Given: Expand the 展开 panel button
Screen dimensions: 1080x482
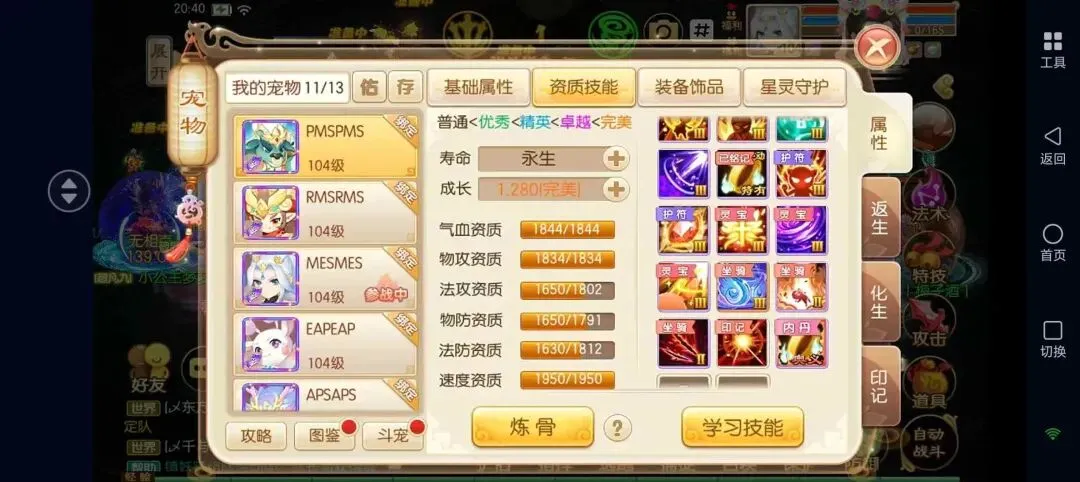Looking at the screenshot, I should 159,61.
